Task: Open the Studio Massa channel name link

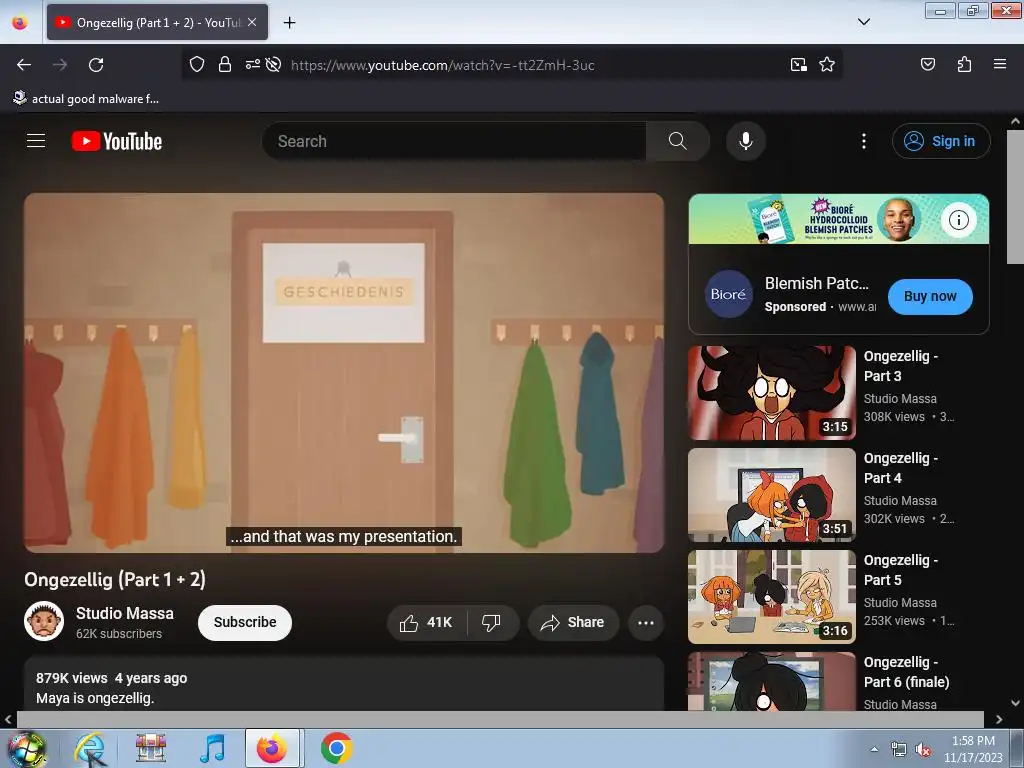Action: coord(125,613)
